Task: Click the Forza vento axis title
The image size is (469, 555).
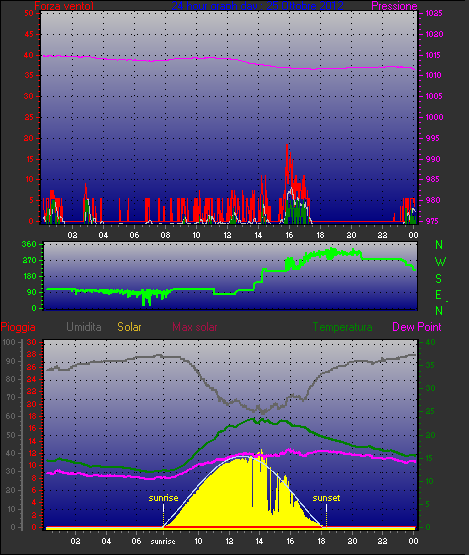Action: (64, 6)
